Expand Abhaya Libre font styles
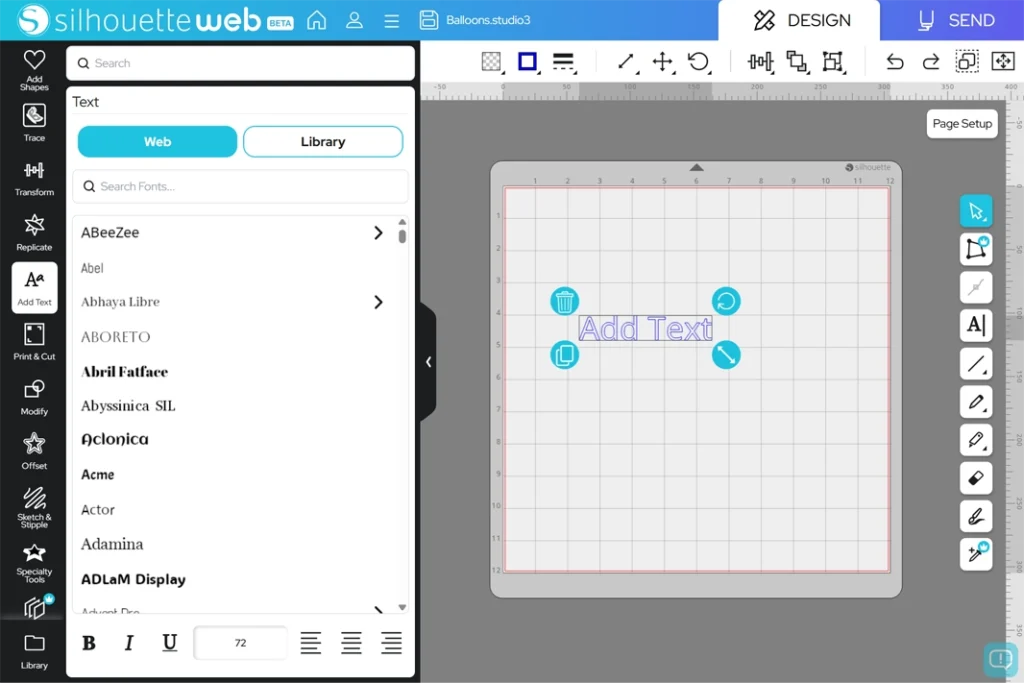Image resolution: width=1024 pixels, height=683 pixels. pos(378,302)
